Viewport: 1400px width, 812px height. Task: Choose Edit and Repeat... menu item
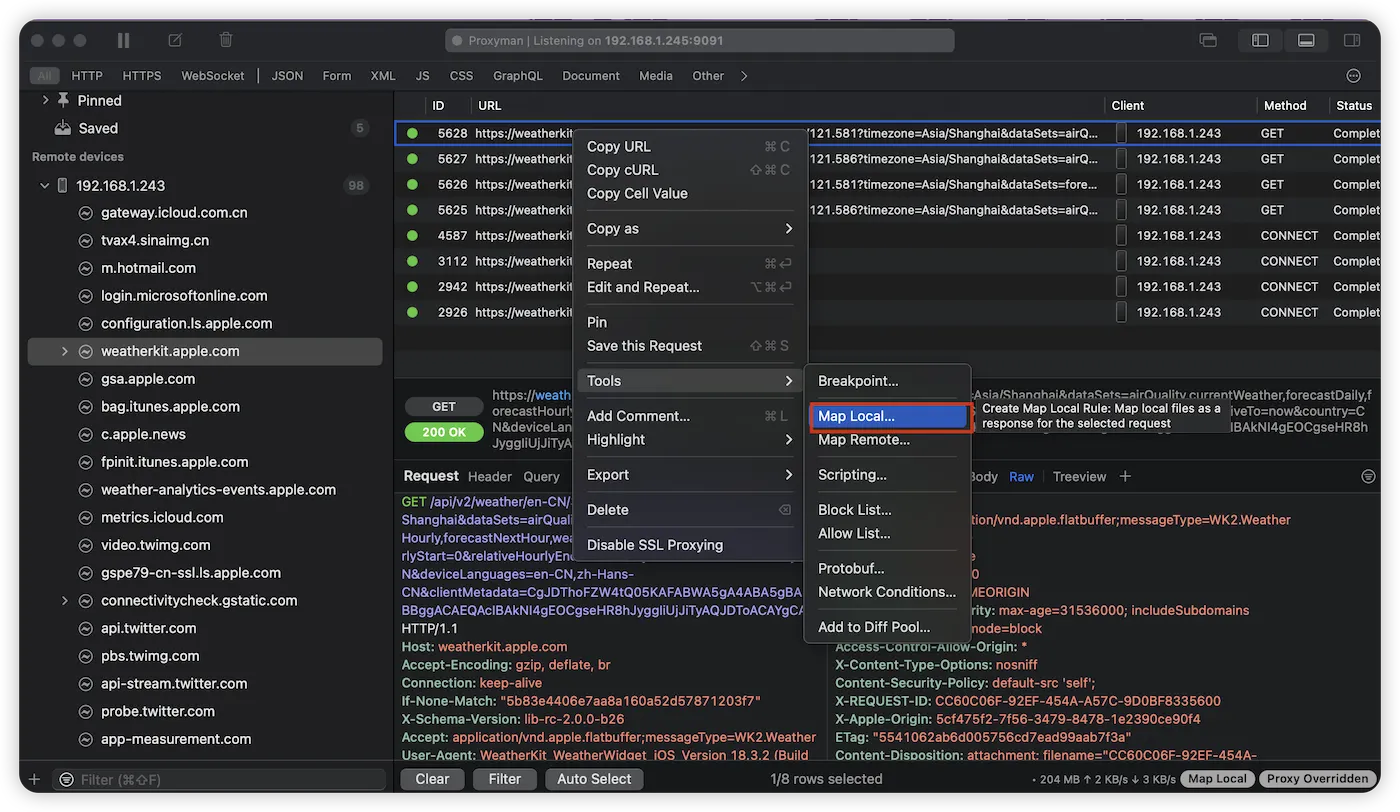pyautogui.click(x=690, y=287)
